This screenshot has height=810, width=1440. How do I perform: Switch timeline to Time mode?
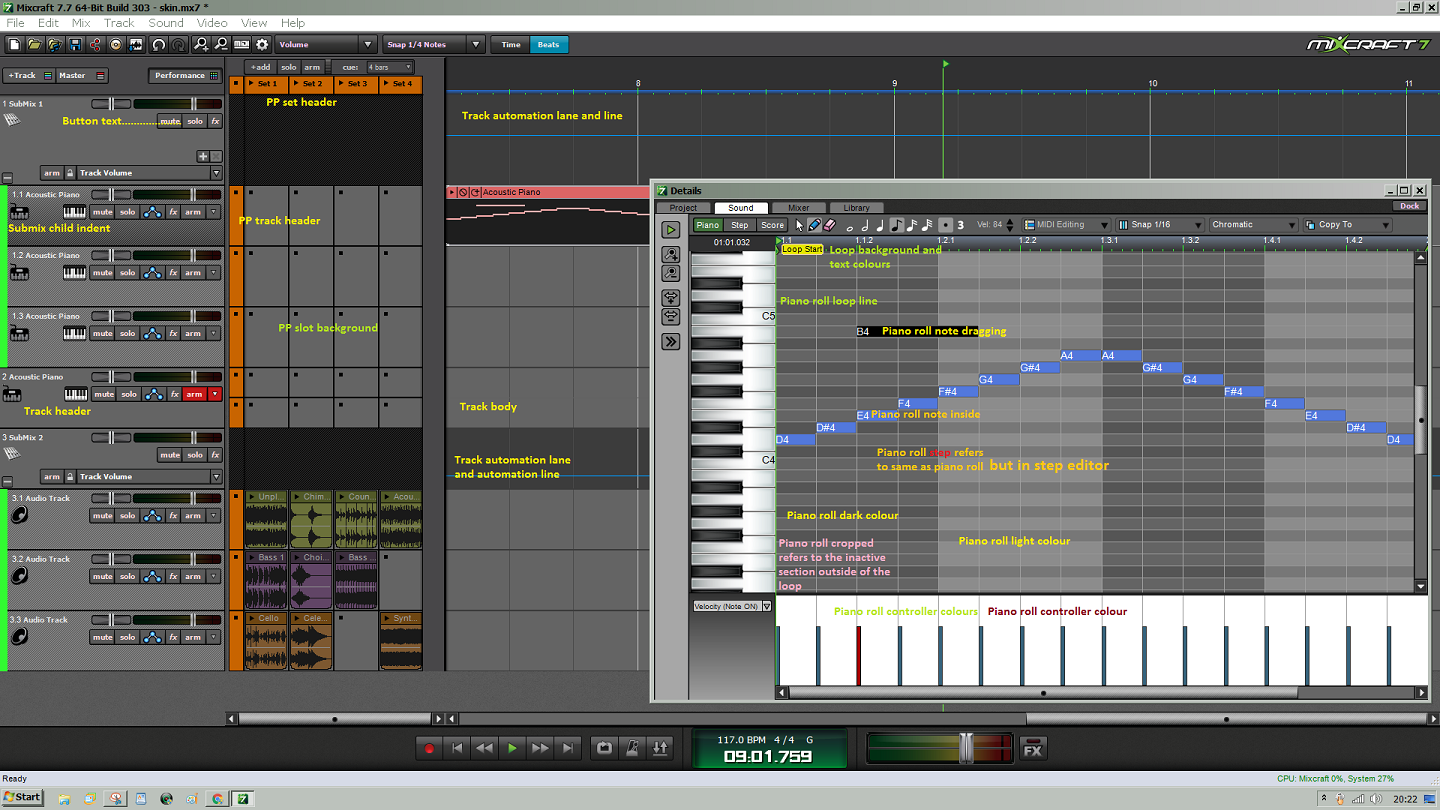511,44
